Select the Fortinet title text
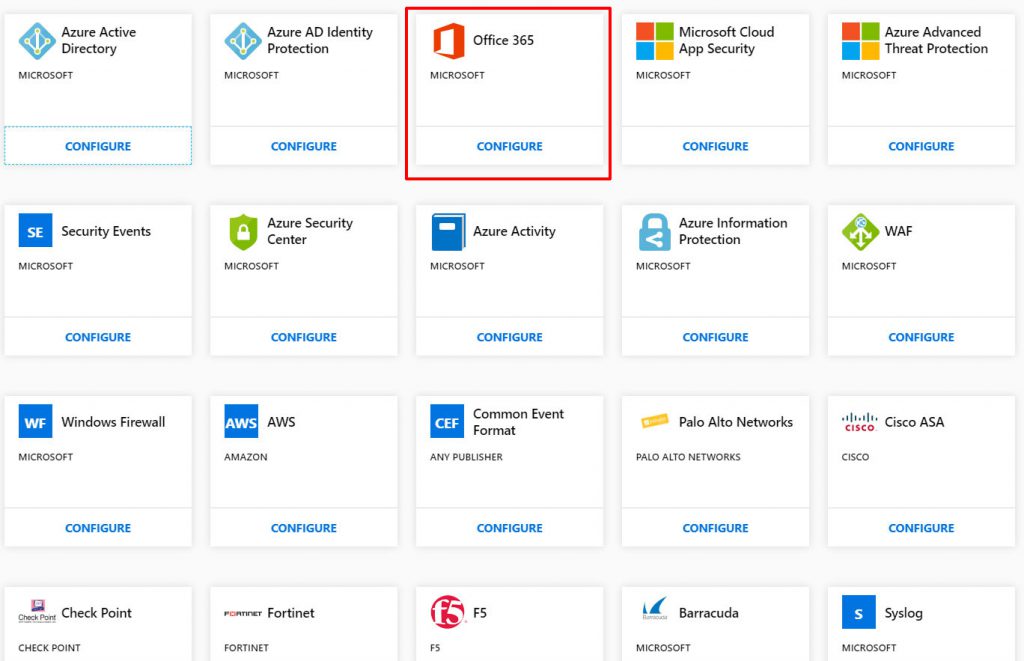 click(x=291, y=612)
